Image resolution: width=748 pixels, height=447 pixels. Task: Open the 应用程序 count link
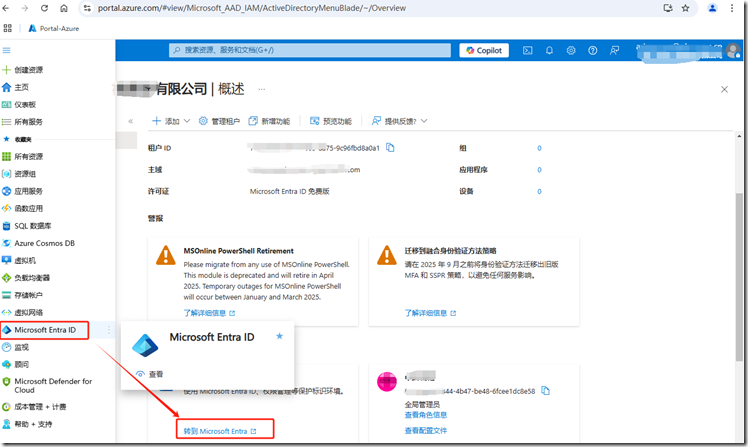pyautogui.click(x=539, y=169)
